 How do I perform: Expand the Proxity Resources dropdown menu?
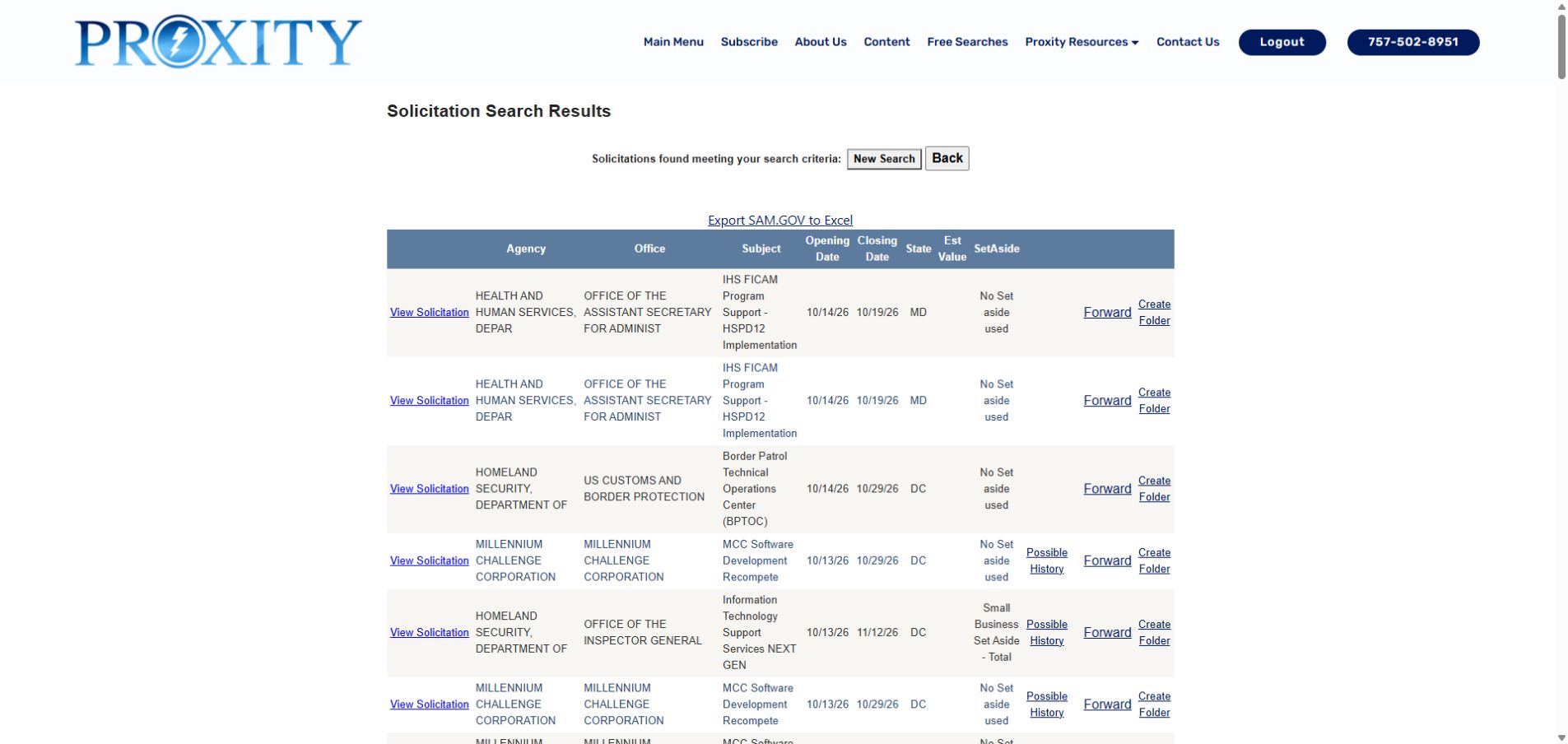click(1082, 42)
